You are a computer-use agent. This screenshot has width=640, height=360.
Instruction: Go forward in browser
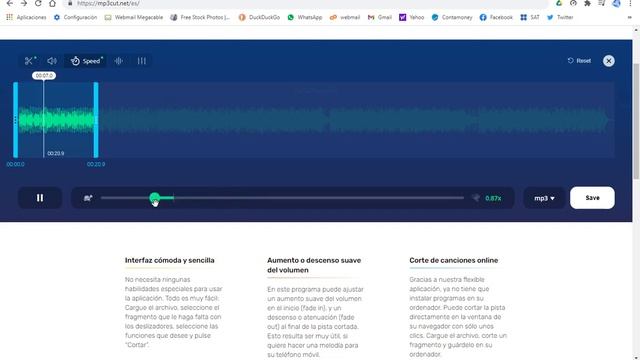pyautogui.click(x=24, y=3)
